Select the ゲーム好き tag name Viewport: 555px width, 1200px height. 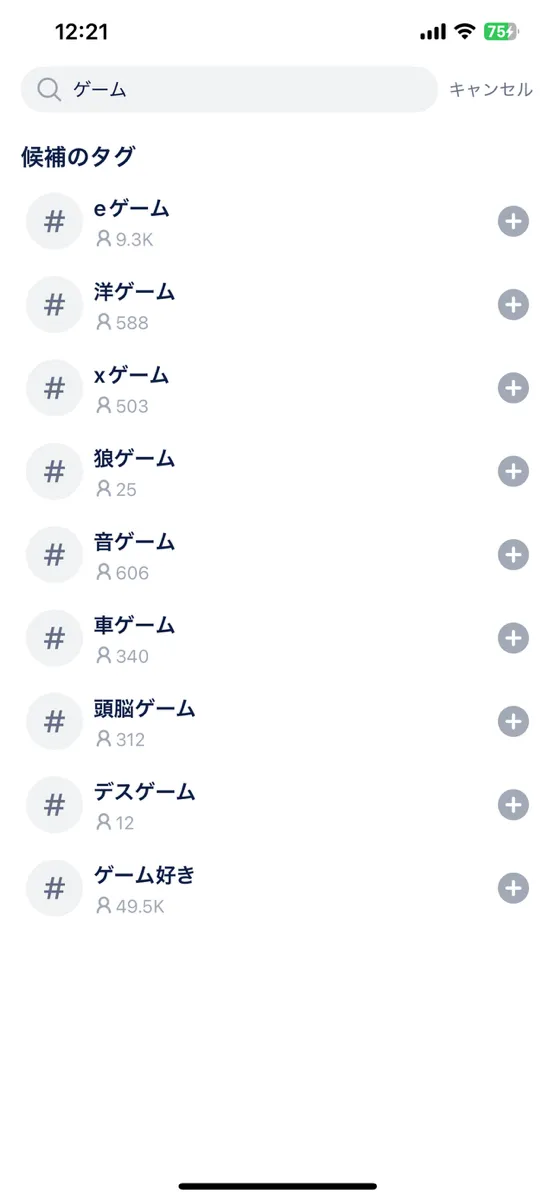point(145,875)
